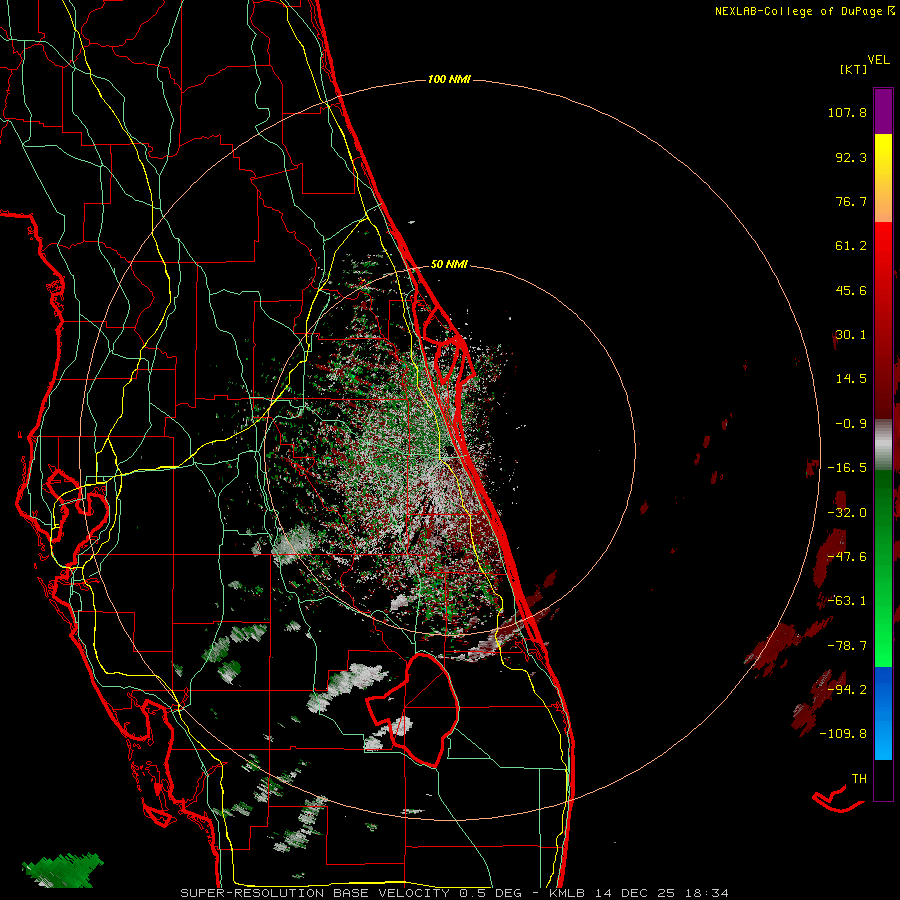900x900 pixels.
Task: Click the 107.8 velocity scale value
Action: pos(847,112)
